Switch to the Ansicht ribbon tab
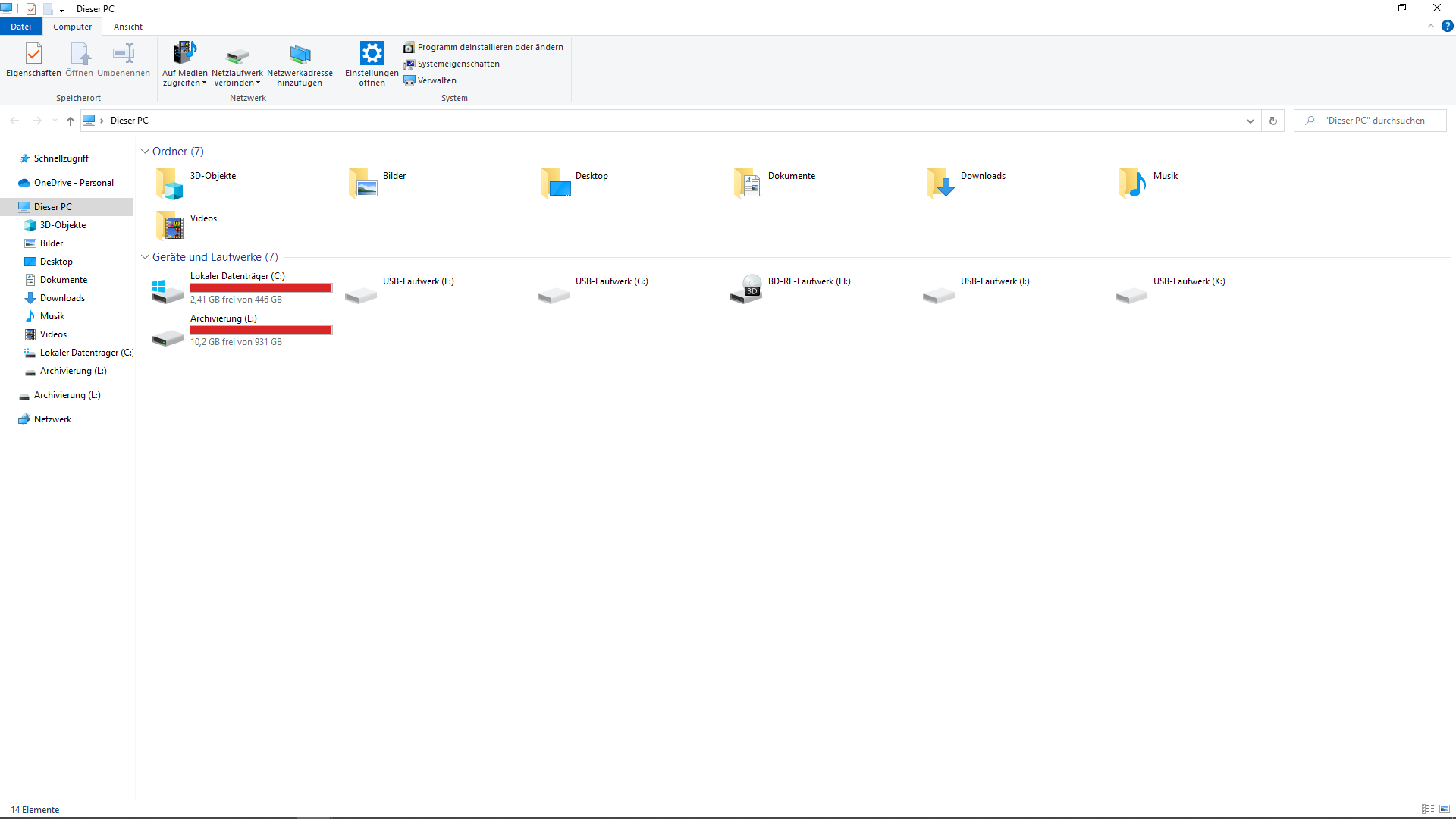The width and height of the screenshot is (1456, 819). 128,27
